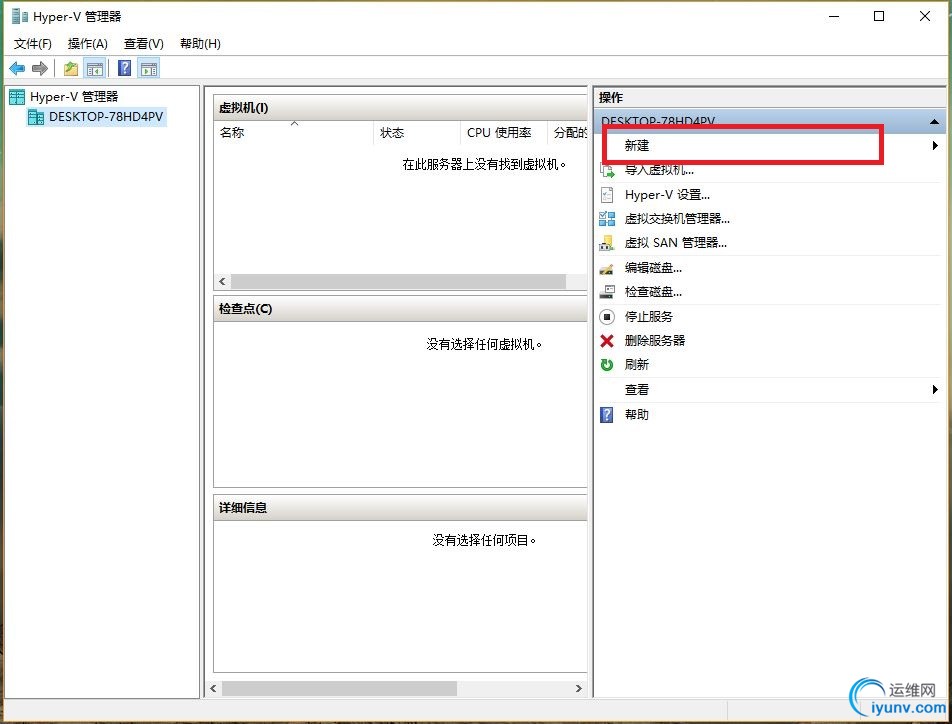This screenshot has height=724, width=952.
Task: Expand the 新建 submenu in the actions pane
Action: pyautogui.click(x=935, y=145)
